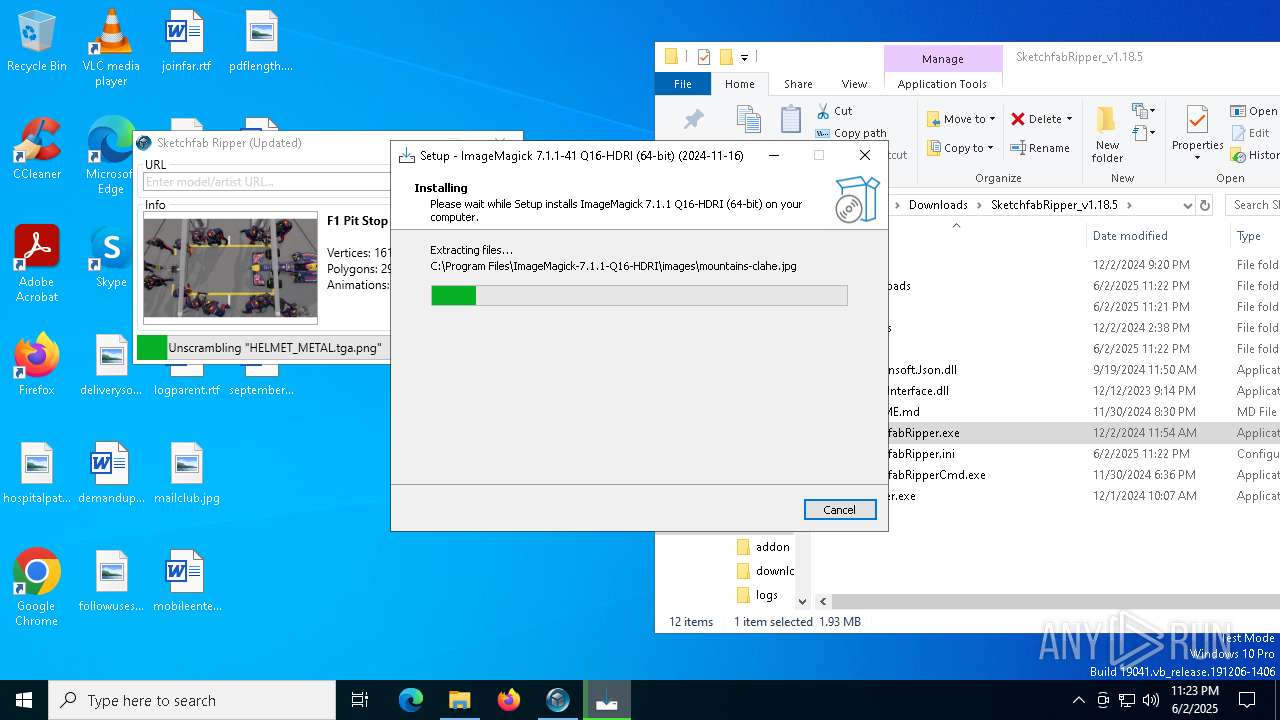Select followuses desktop image file
Viewport: 1280px width, 720px height.
(x=111, y=580)
